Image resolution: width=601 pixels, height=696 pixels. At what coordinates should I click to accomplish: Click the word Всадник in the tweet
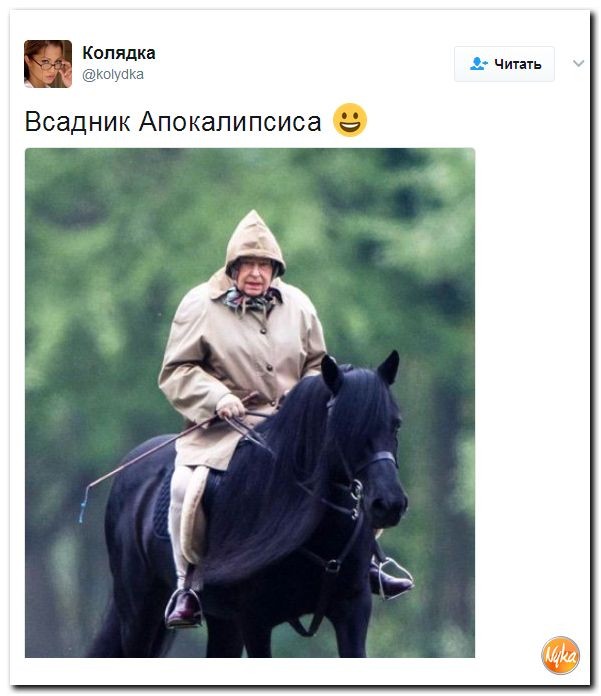click(78, 121)
